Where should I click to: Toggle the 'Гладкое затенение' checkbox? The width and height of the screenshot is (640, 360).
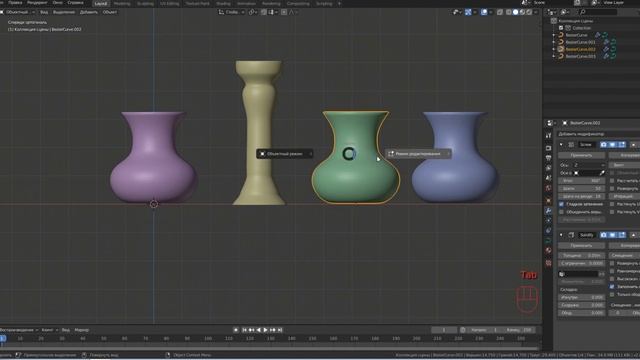coord(562,204)
